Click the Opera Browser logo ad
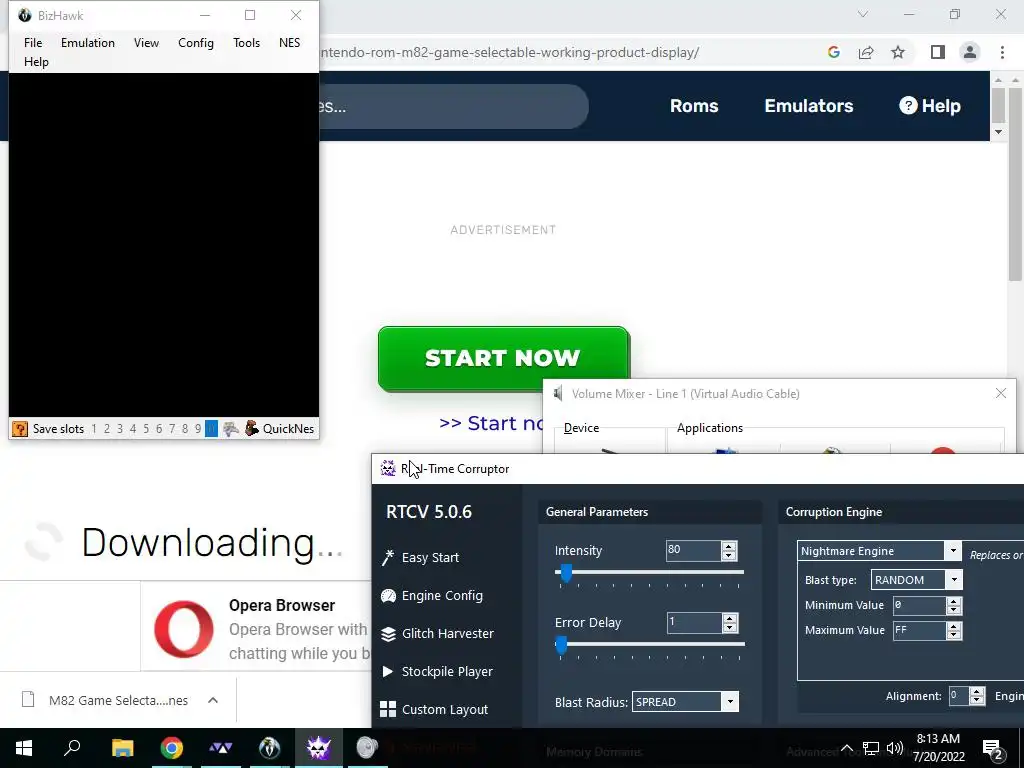 point(184,629)
